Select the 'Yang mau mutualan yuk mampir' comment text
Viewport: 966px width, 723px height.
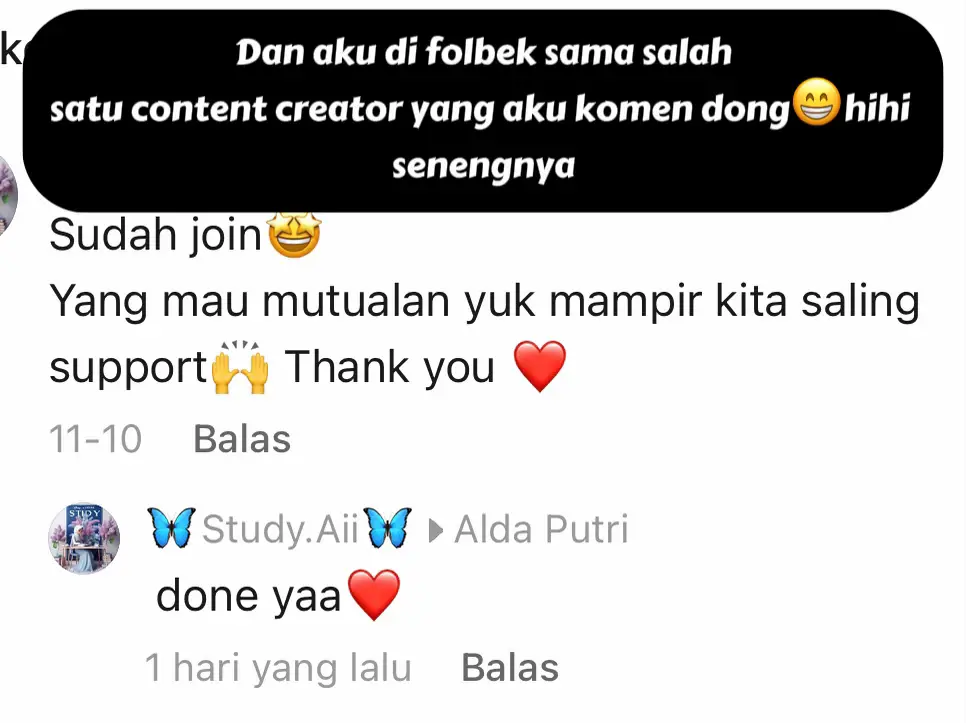pyautogui.click(x=484, y=334)
